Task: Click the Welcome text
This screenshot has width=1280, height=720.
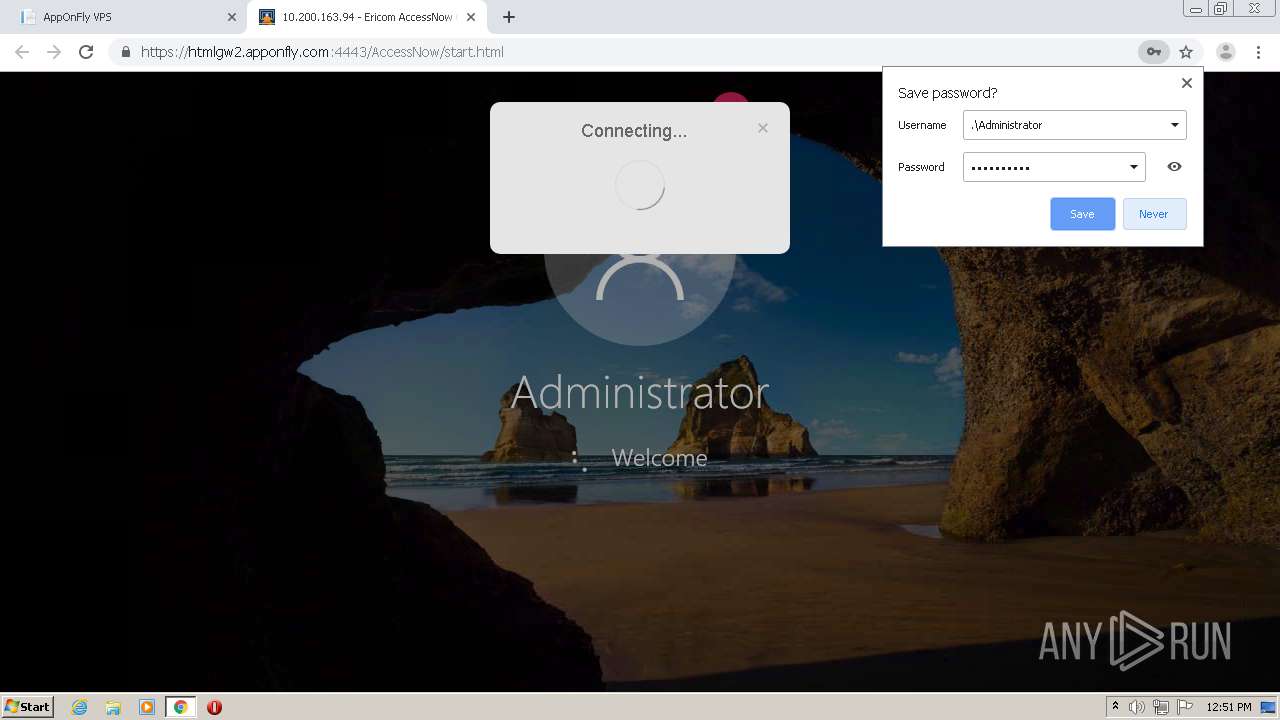Action: (x=659, y=458)
